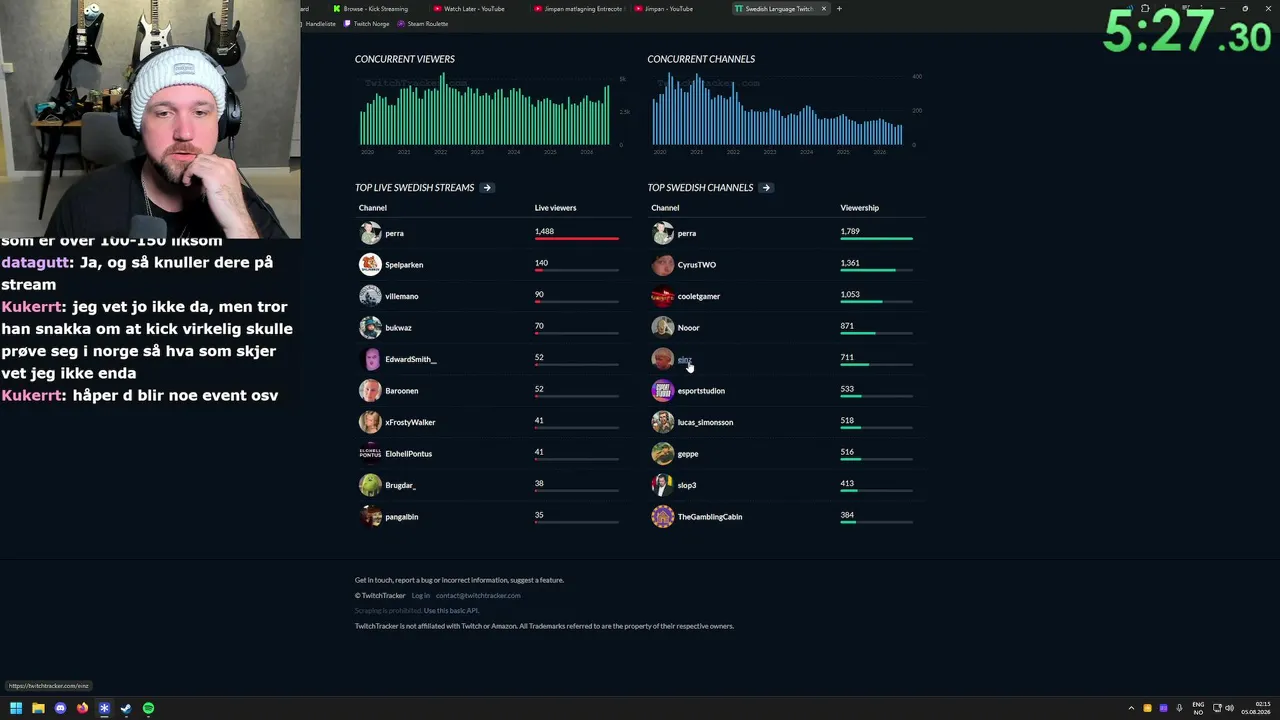The image size is (1280, 720).
Task: Open the ENG NO language switcher
Action: [x=1198, y=708]
